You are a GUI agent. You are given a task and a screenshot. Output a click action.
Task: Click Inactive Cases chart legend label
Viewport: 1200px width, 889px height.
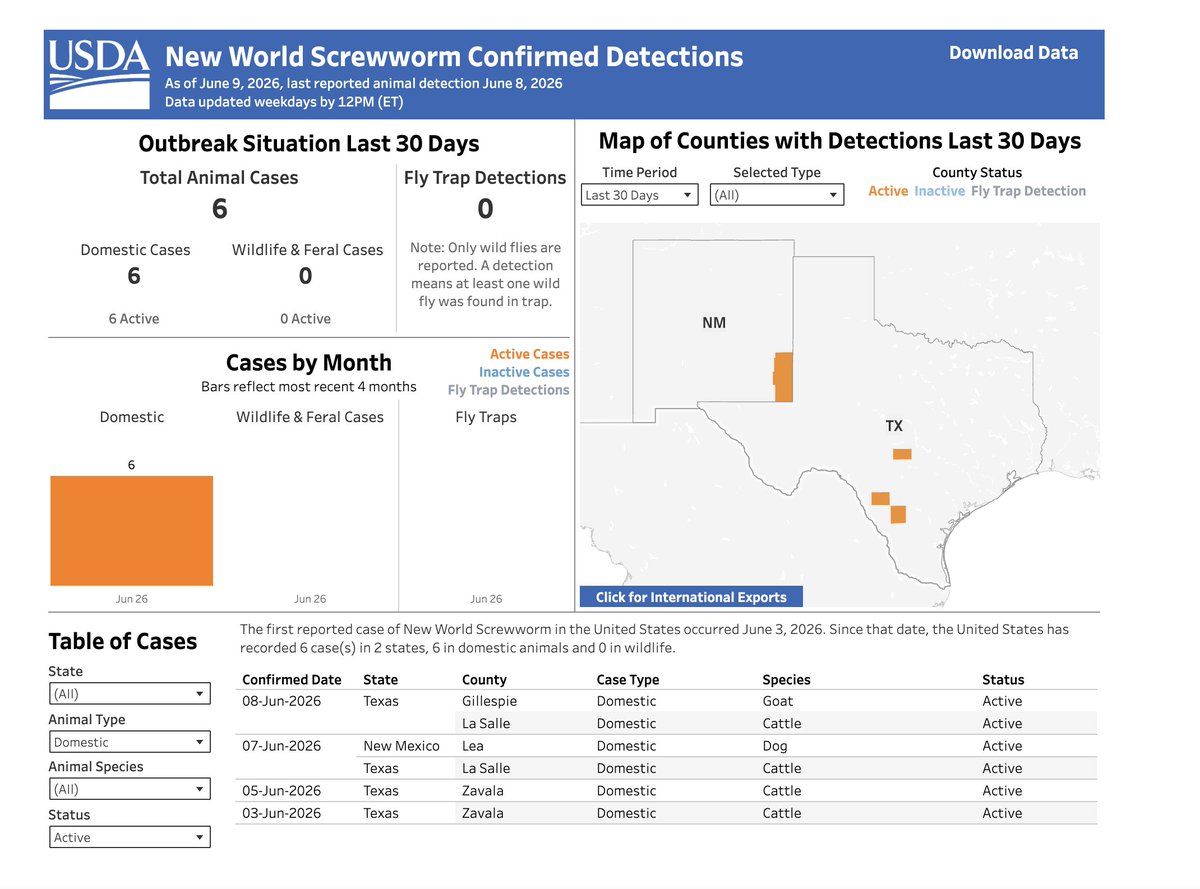524,372
